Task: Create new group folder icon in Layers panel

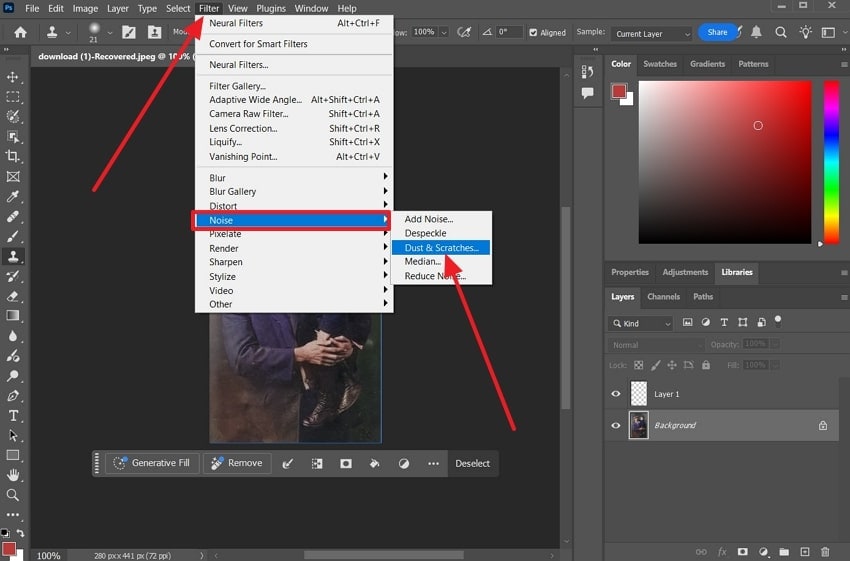Action: [784, 552]
